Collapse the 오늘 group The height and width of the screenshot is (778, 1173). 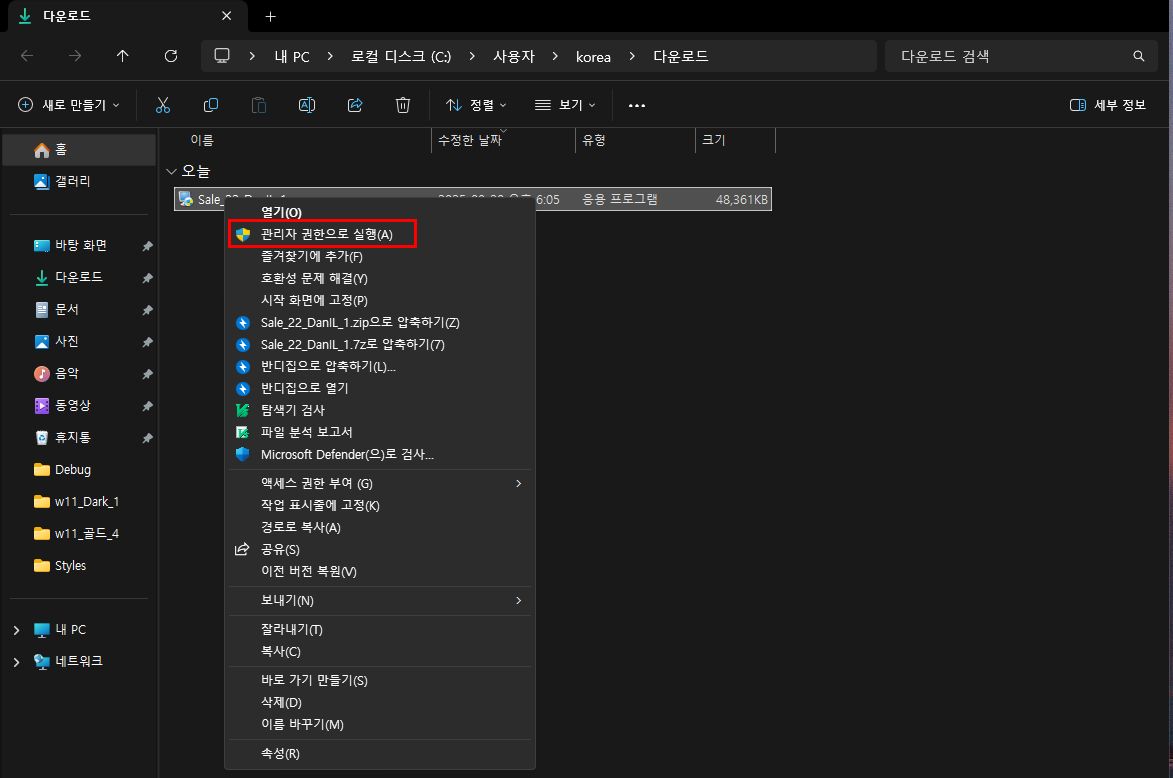click(x=172, y=172)
